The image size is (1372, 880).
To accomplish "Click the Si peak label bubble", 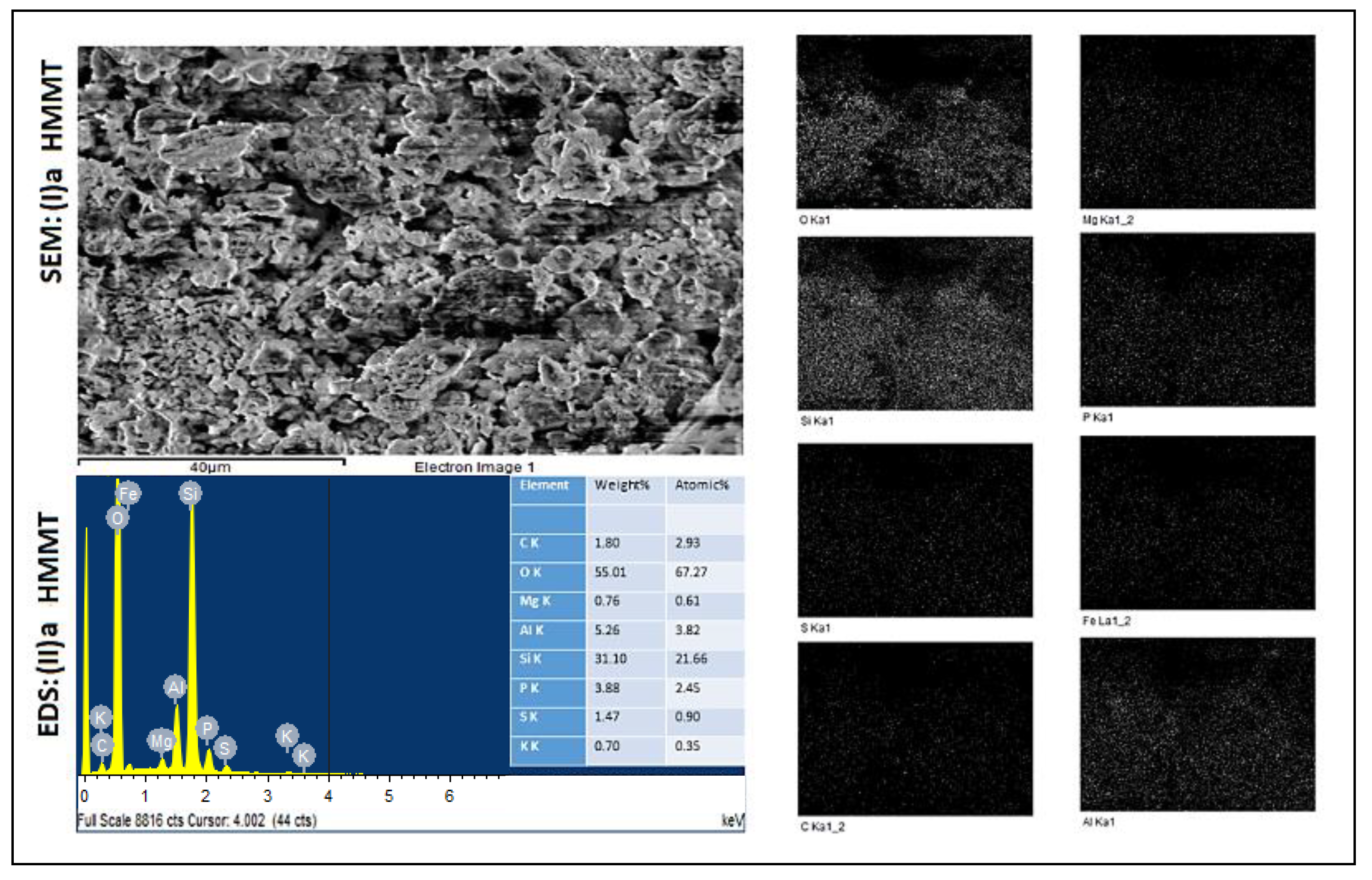I will pos(190,493).
